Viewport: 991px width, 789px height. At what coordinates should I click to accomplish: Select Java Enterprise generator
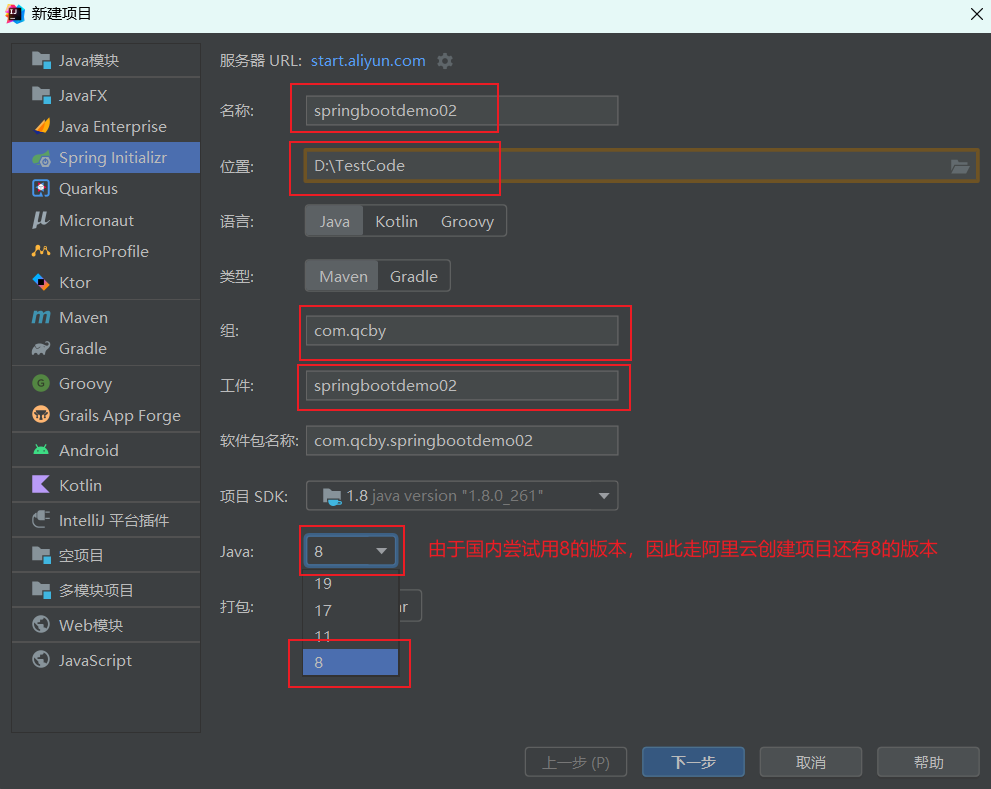pyautogui.click(x=106, y=126)
